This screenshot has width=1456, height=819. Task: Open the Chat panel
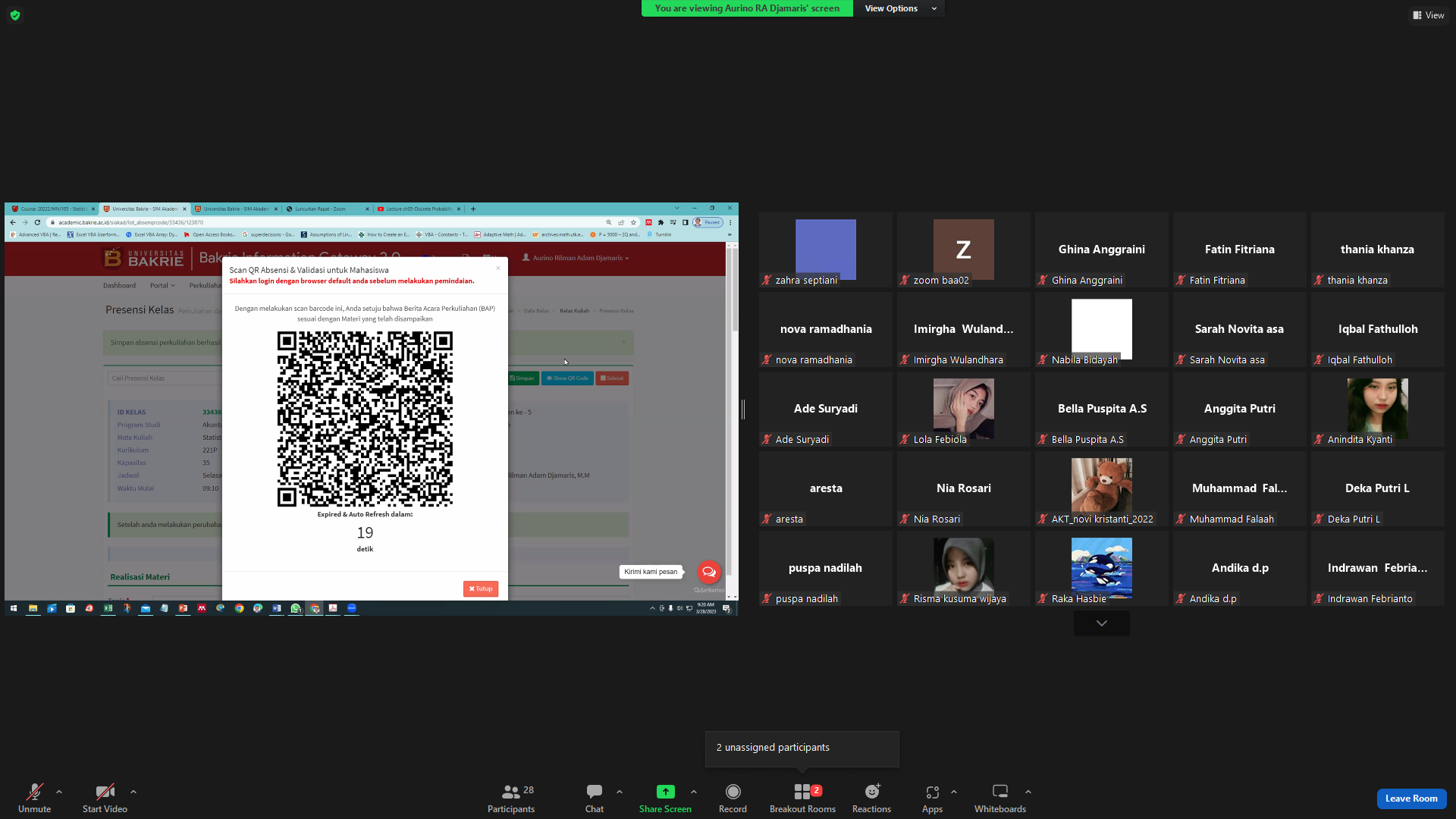coord(595,799)
